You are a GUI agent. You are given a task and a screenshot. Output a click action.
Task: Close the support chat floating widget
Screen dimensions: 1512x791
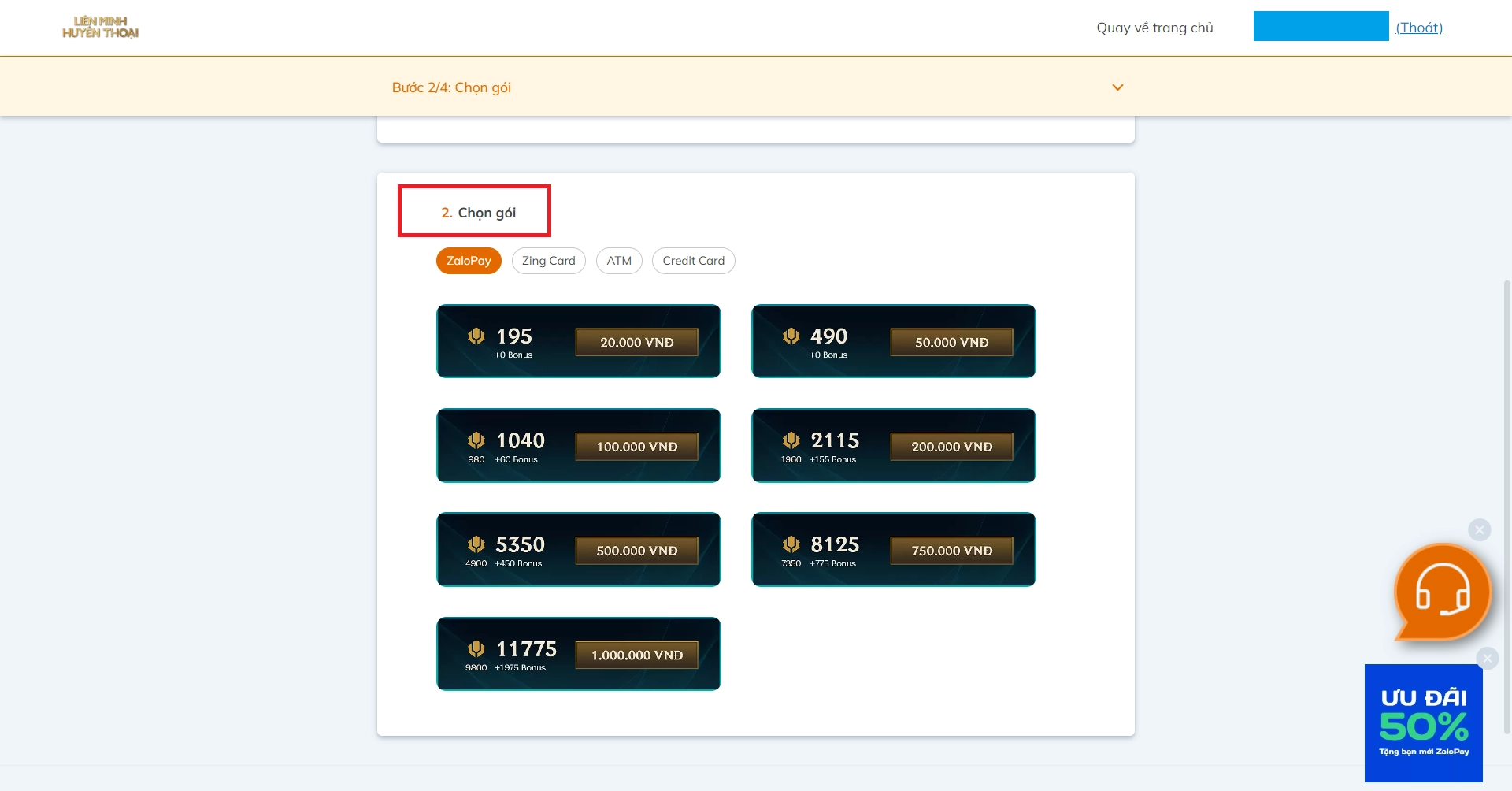point(1479,530)
